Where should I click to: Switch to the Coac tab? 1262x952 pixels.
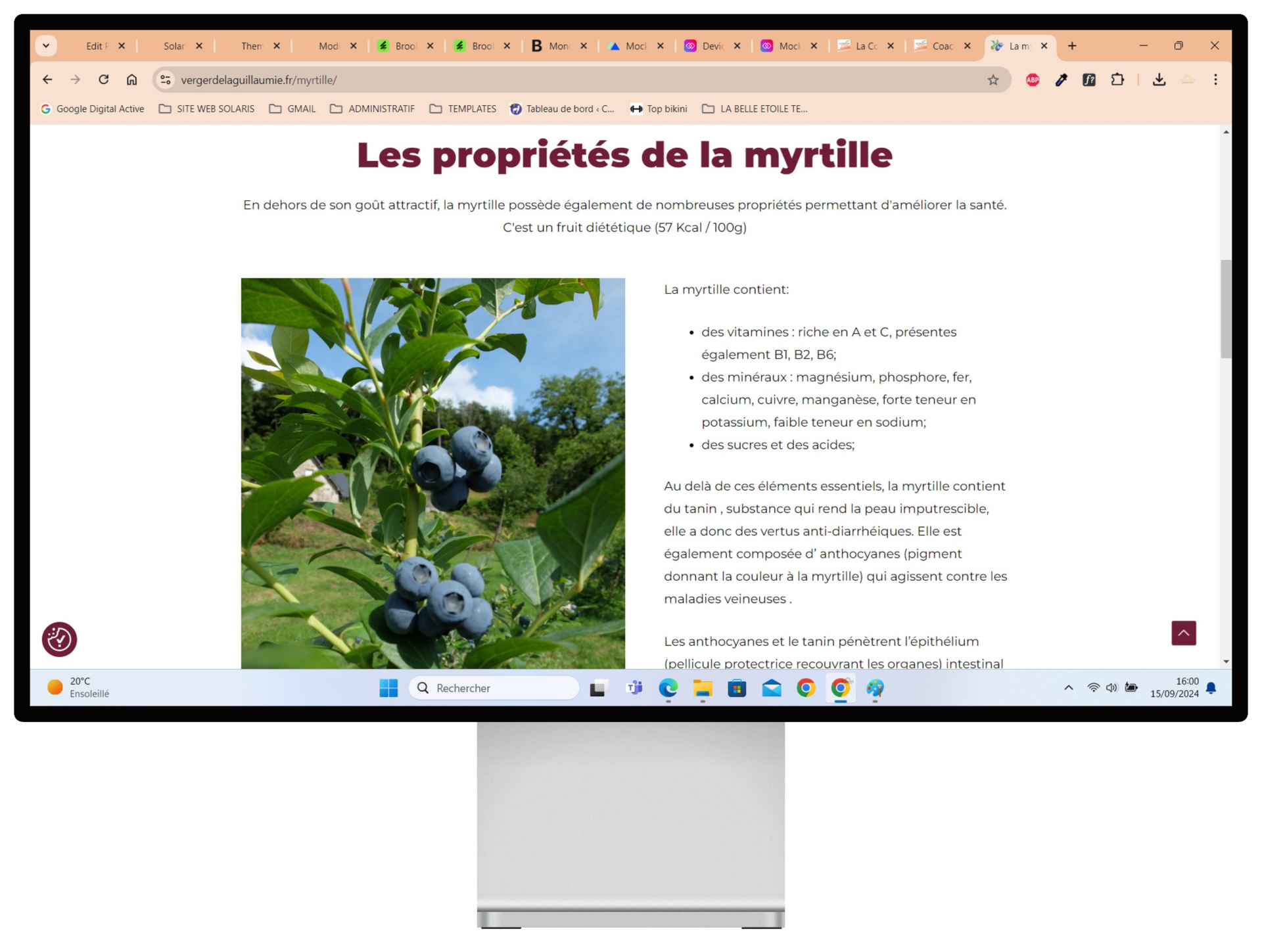tap(942, 46)
